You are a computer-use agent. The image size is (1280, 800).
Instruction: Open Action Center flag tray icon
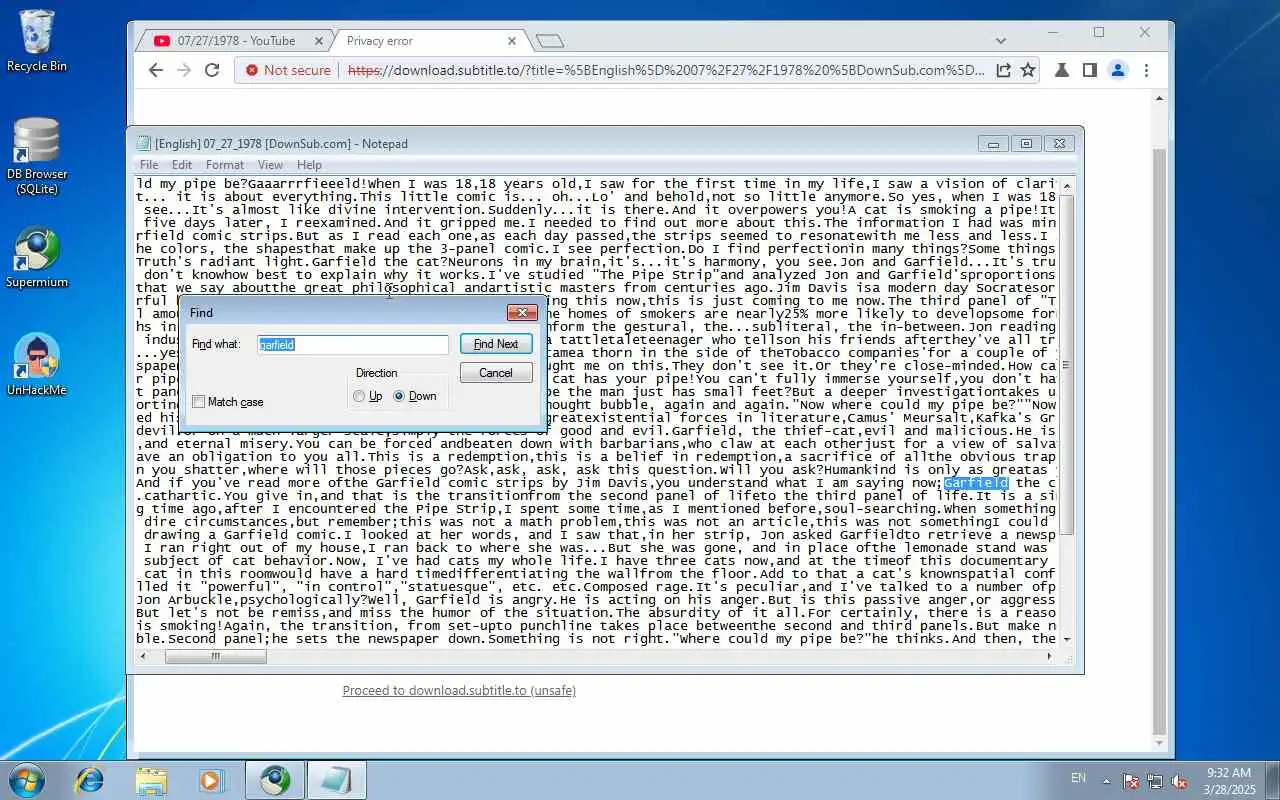[x=1131, y=781]
